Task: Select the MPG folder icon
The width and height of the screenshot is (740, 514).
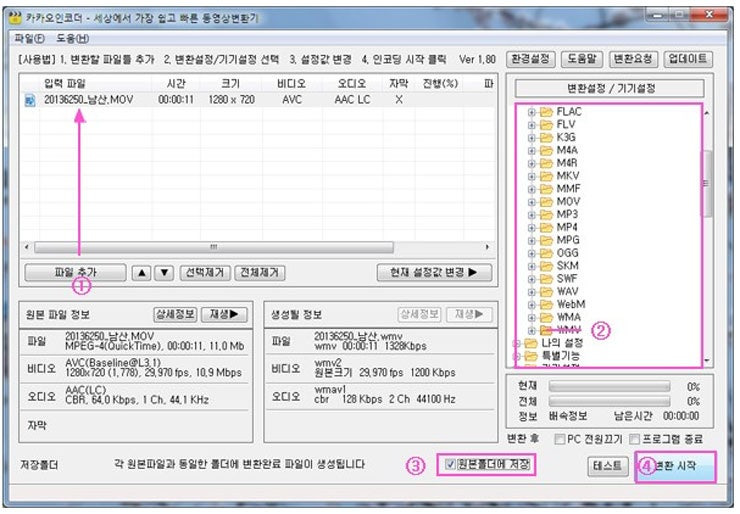Action: (x=546, y=240)
